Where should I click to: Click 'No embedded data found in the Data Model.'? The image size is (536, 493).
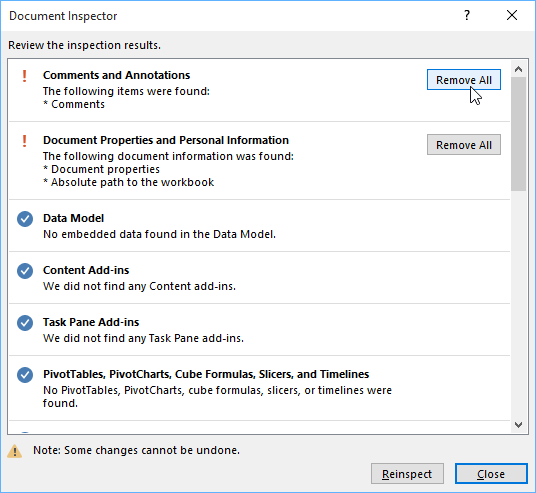[x=159, y=234]
